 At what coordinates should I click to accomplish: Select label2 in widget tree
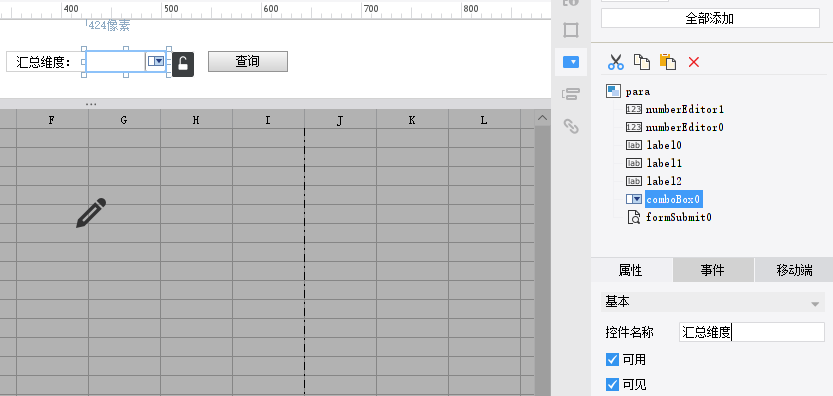click(x=664, y=181)
